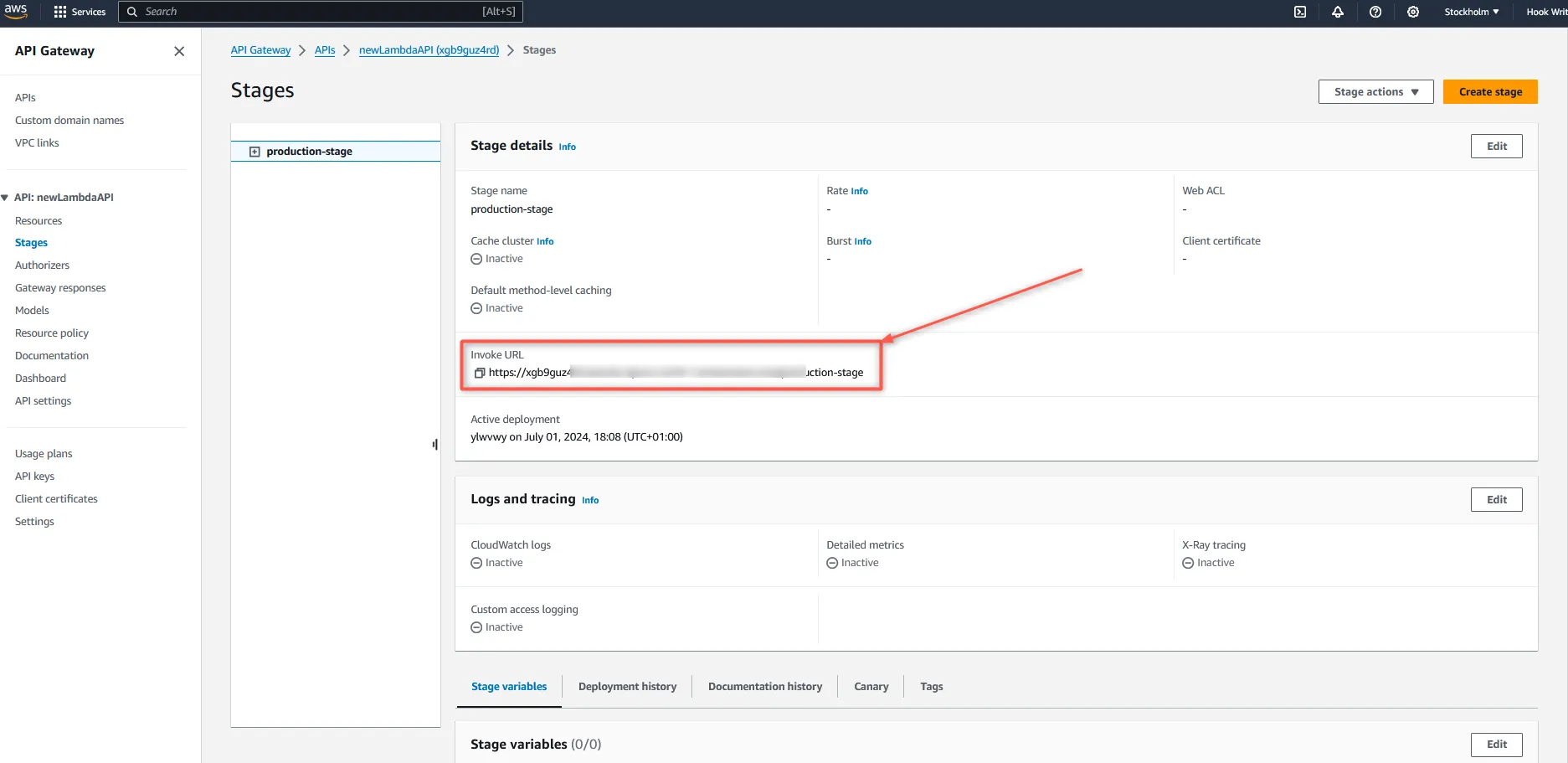Click the active deployment ylwvwy text
Screen dimensions: 1568x763
pos(576,437)
